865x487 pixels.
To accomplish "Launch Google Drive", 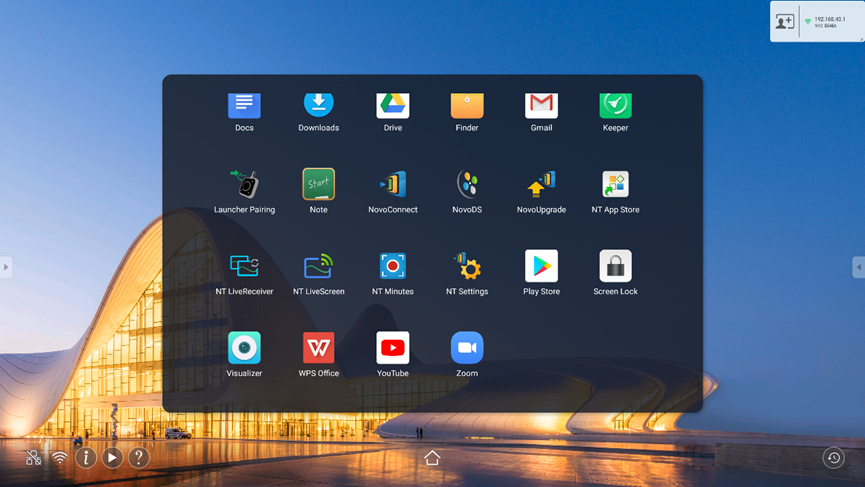I will click(393, 105).
